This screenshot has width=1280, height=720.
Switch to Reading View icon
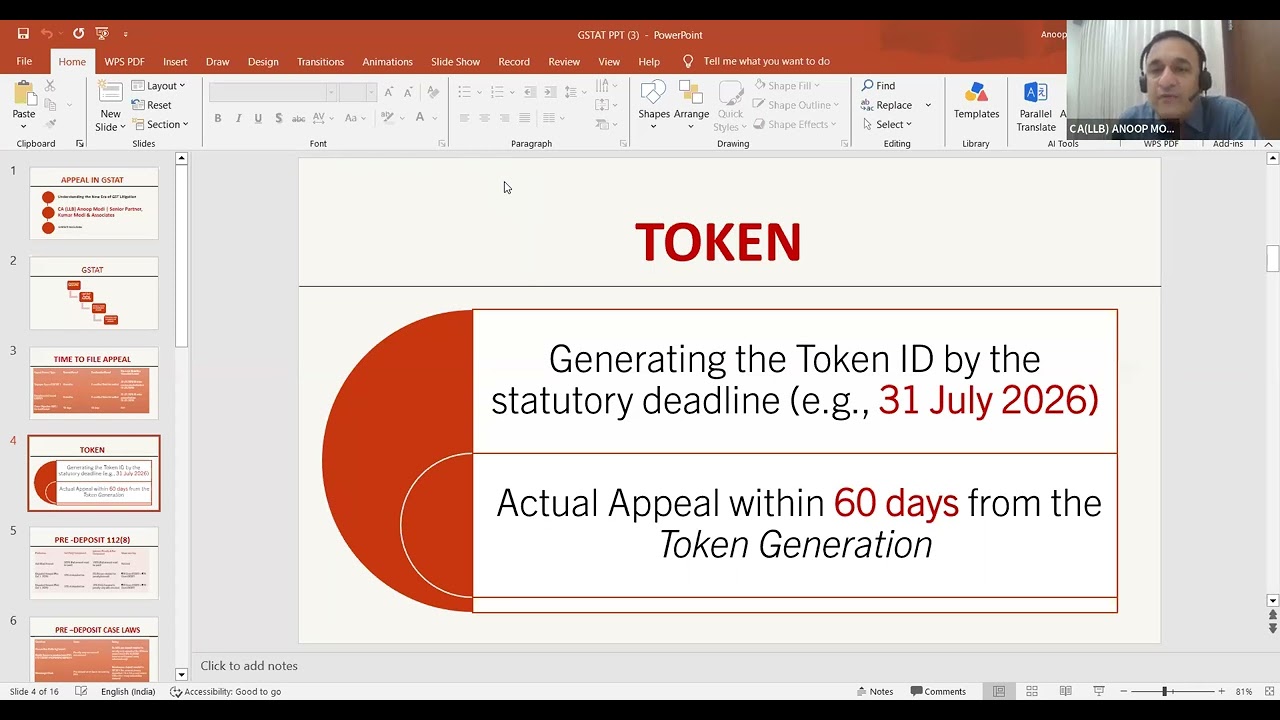[x=1065, y=691]
